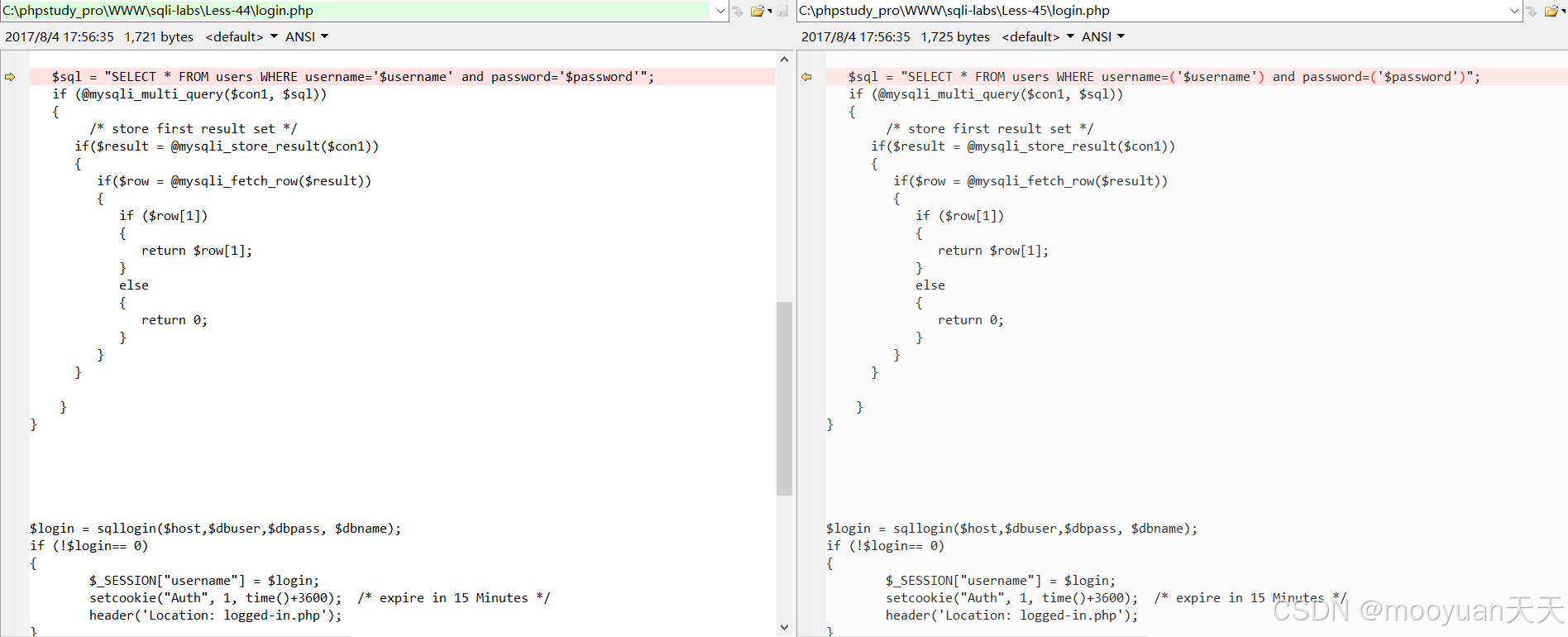Click the mysqli_multi_query line in left pane
Screen dimensions: 1568x637
(x=189, y=94)
